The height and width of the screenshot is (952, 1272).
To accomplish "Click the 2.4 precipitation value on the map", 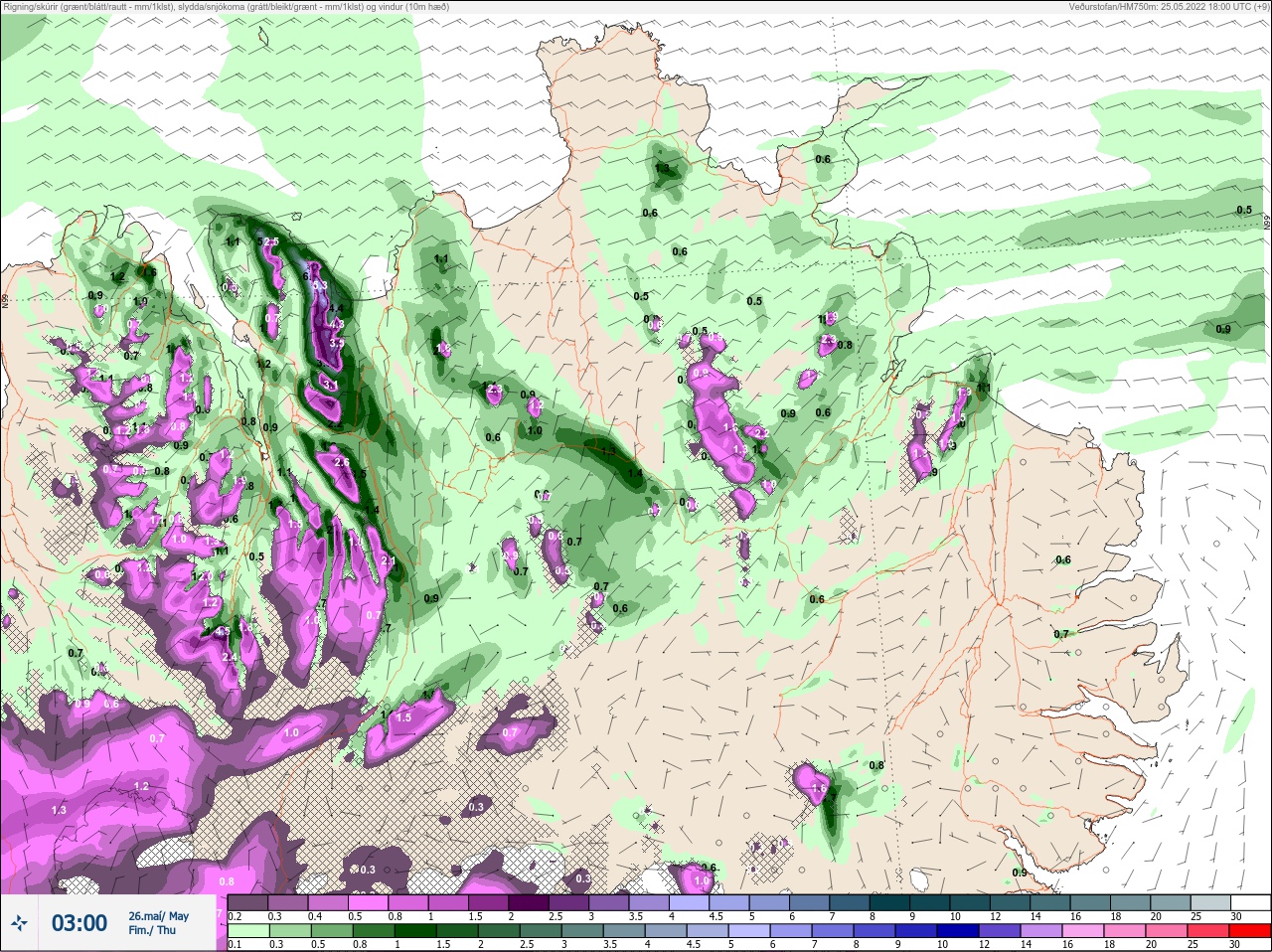I will point(229,657).
